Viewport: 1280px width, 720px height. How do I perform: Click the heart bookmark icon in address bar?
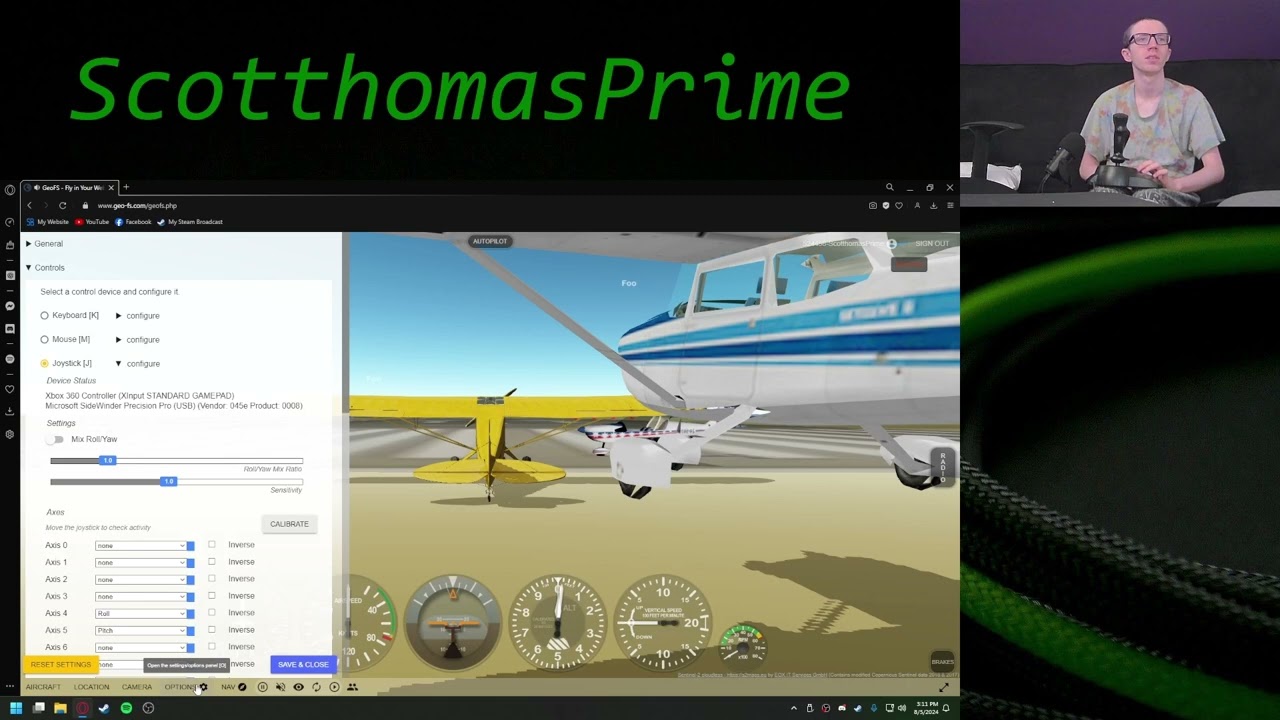[898, 205]
